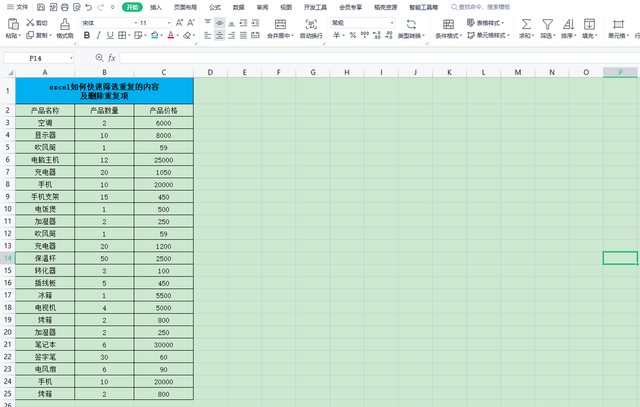Click the Insert Function fx button
The image size is (640, 407).
coord(111,58)
